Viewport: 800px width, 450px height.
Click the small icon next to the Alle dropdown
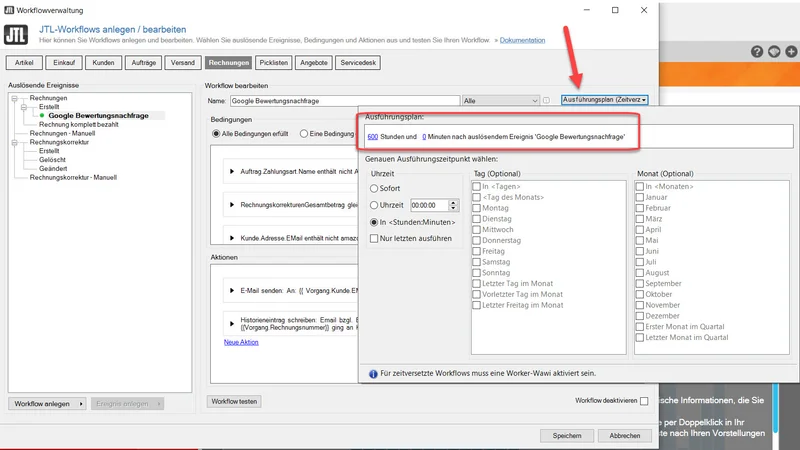[546, 101]
